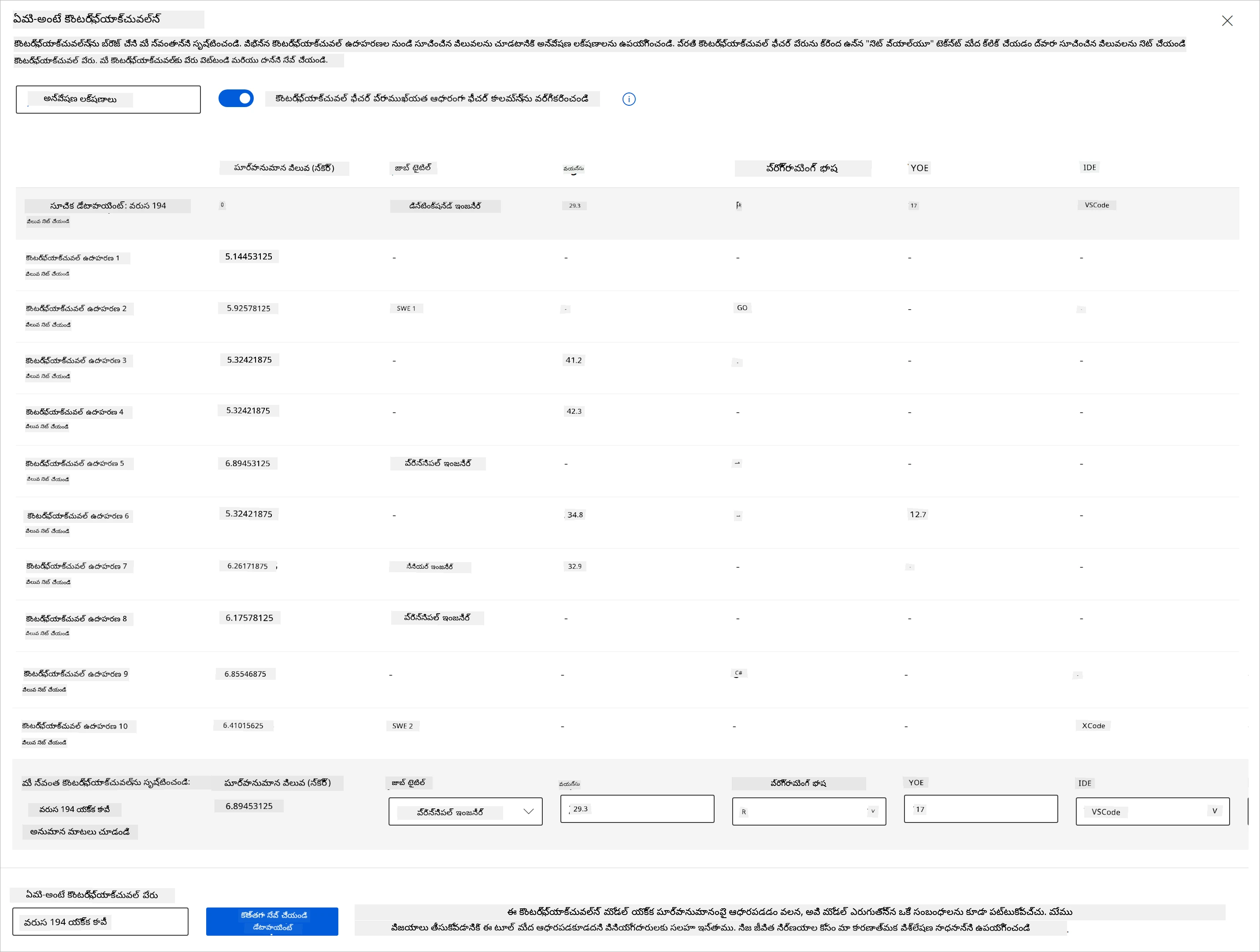This screenshot has height=952, width=1260.
Task: Click the score value 5.14453125
Action: (x=248, y=257)
